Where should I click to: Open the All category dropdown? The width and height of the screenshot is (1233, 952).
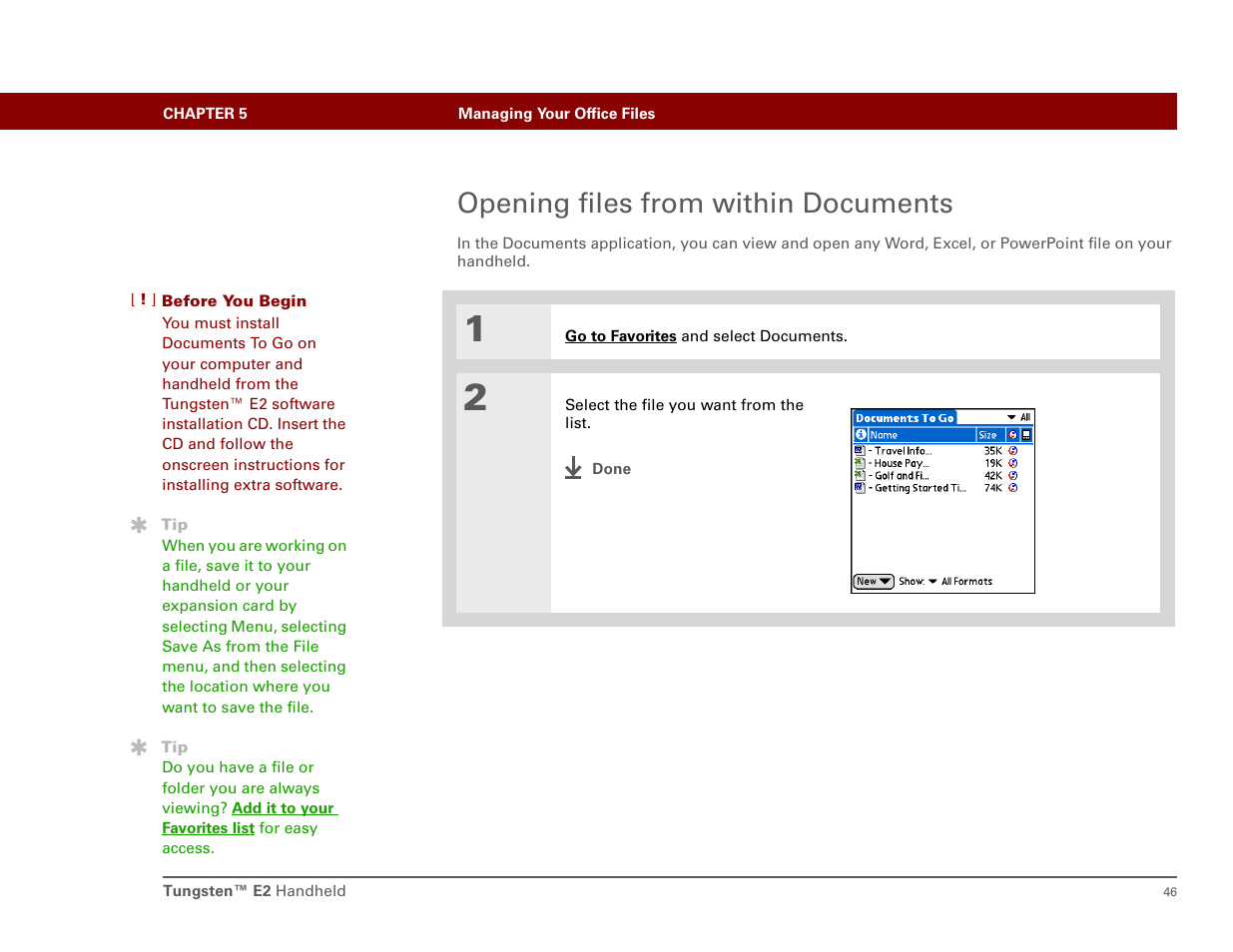point(1018,417)
